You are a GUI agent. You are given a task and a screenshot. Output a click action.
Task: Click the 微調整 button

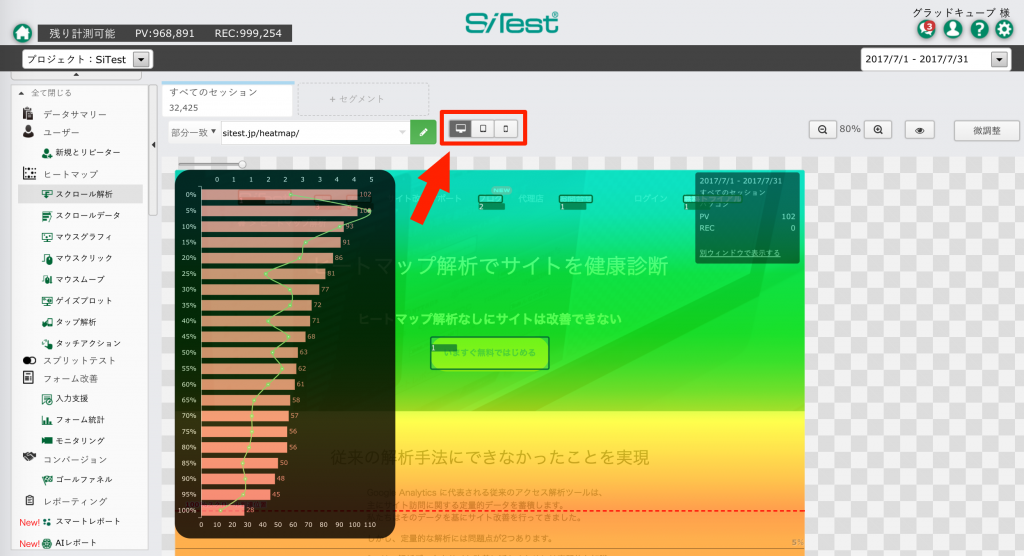[986, 131]
